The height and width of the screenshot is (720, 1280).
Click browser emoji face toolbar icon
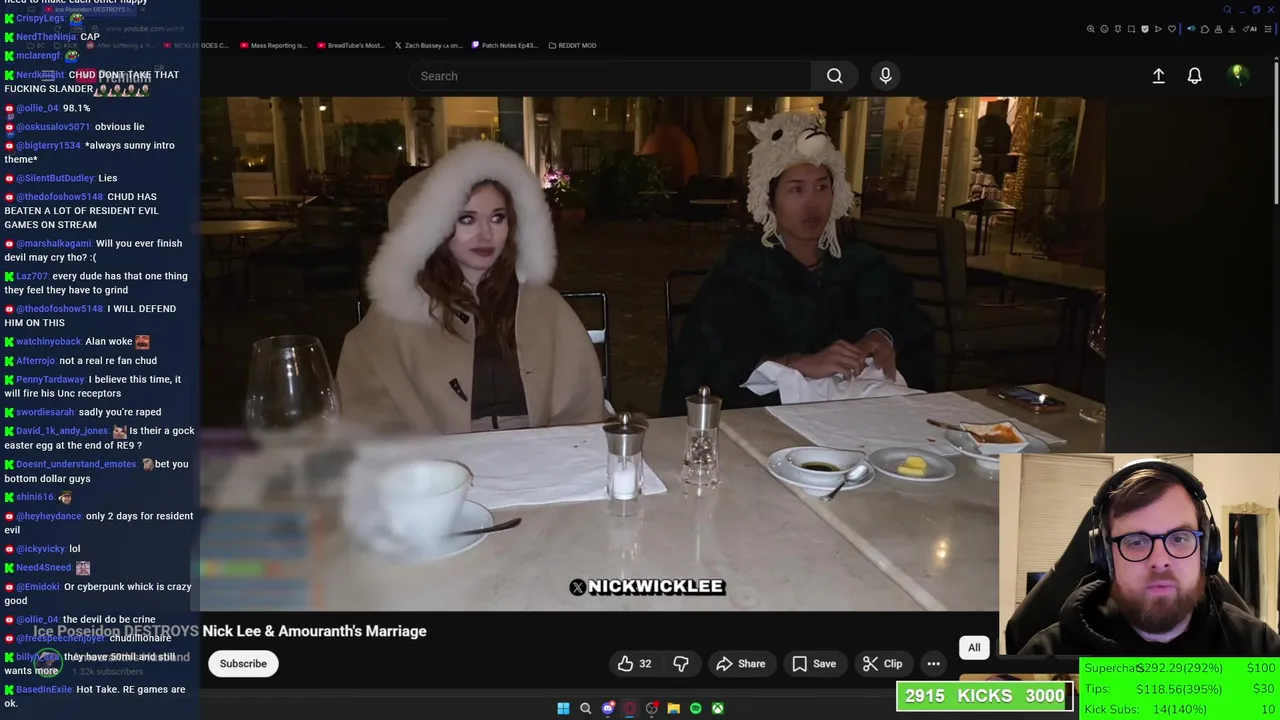point(1105,29)
